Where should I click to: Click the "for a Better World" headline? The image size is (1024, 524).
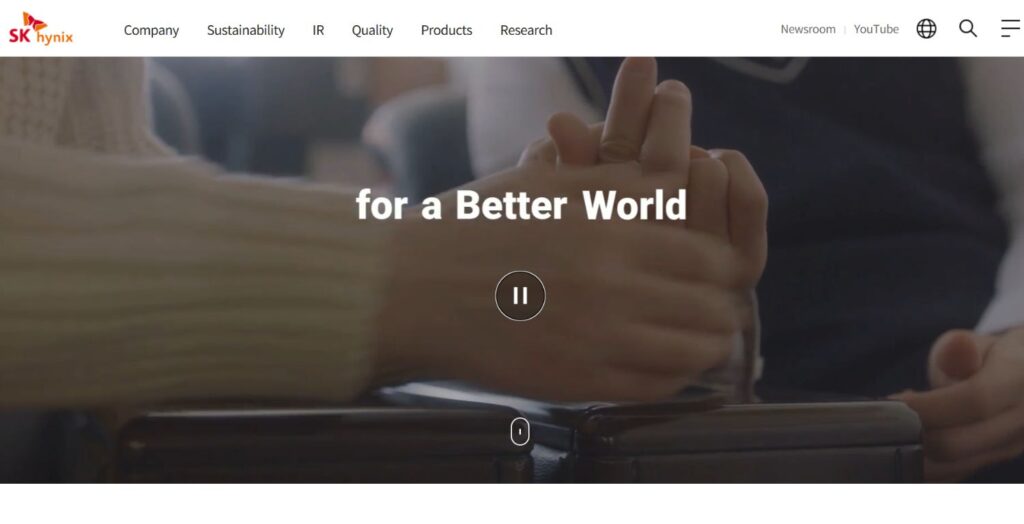coord(521,205)
